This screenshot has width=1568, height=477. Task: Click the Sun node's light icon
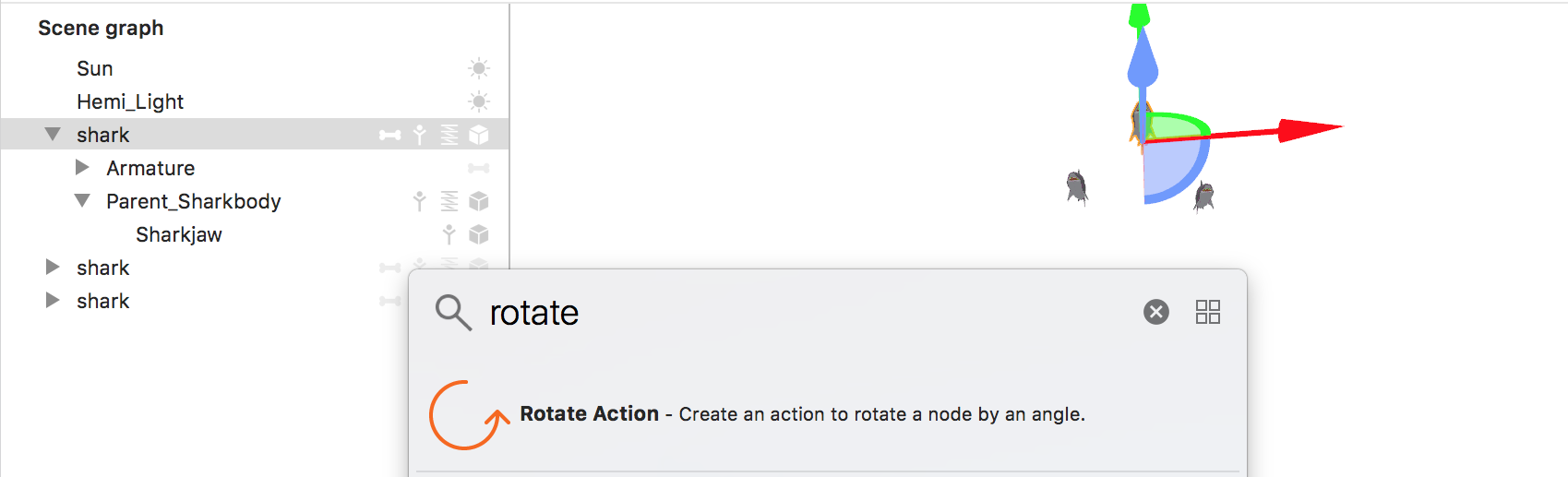pyautogui.click(x=478, y=68)
